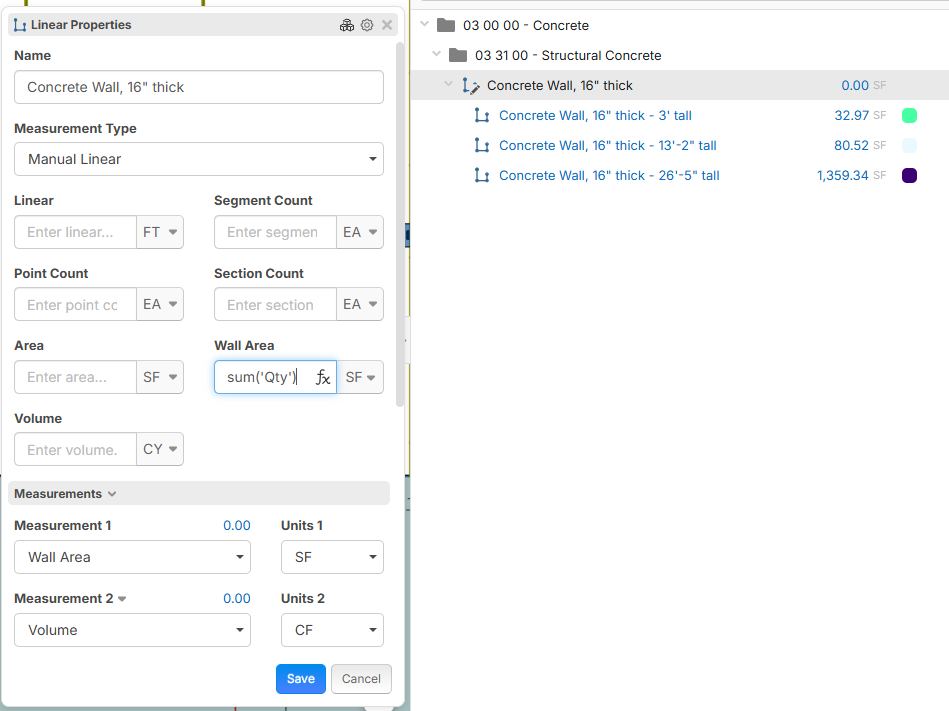The height and width of the screenshot is (711, 949).
Task: Click the assemblies cubes icon in Linear Properties header
Action: 347,25
